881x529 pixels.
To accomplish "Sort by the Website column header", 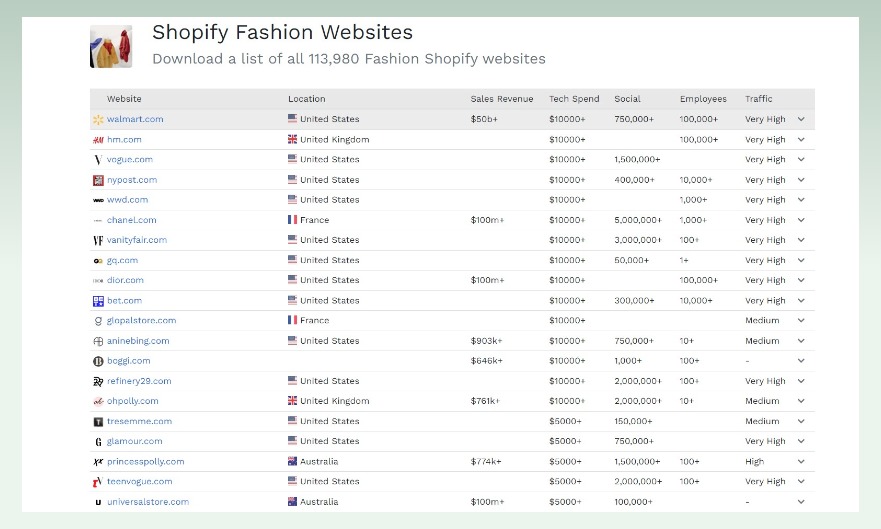I will coord(124,99).
